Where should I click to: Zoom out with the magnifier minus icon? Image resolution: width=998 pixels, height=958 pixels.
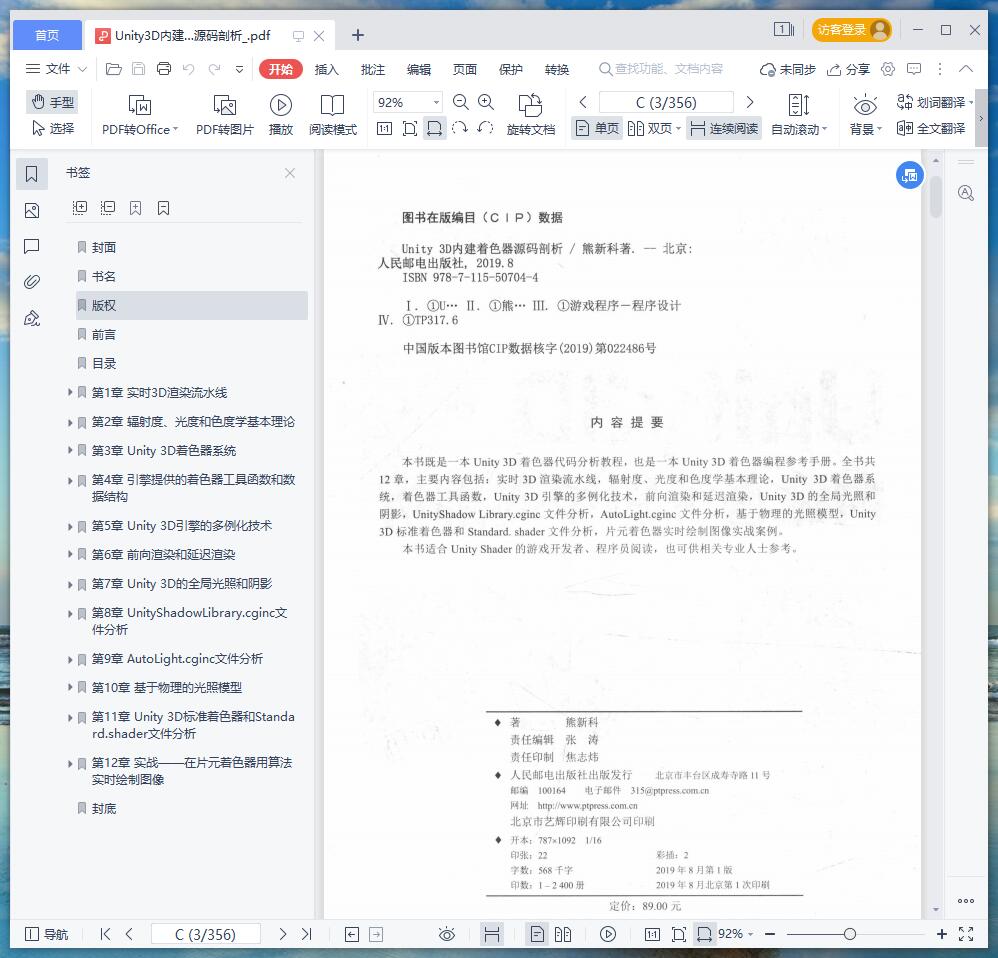pos(460,102)
